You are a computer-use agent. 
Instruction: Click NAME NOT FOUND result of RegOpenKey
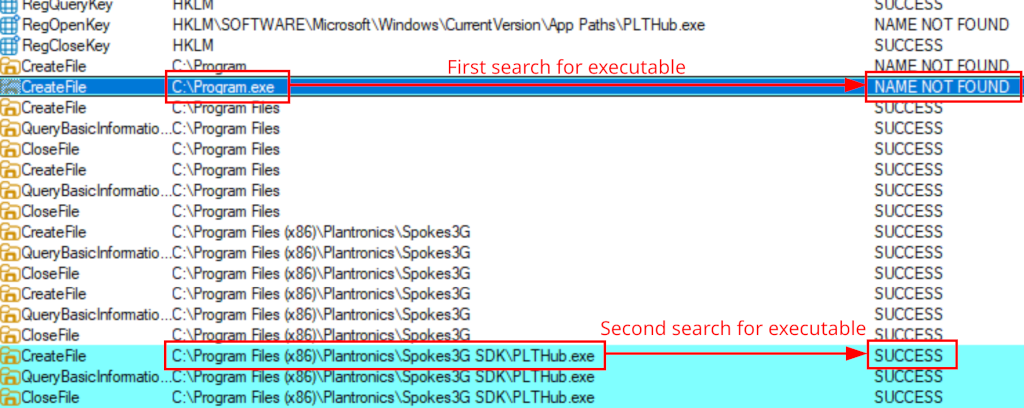click(941, 24)
